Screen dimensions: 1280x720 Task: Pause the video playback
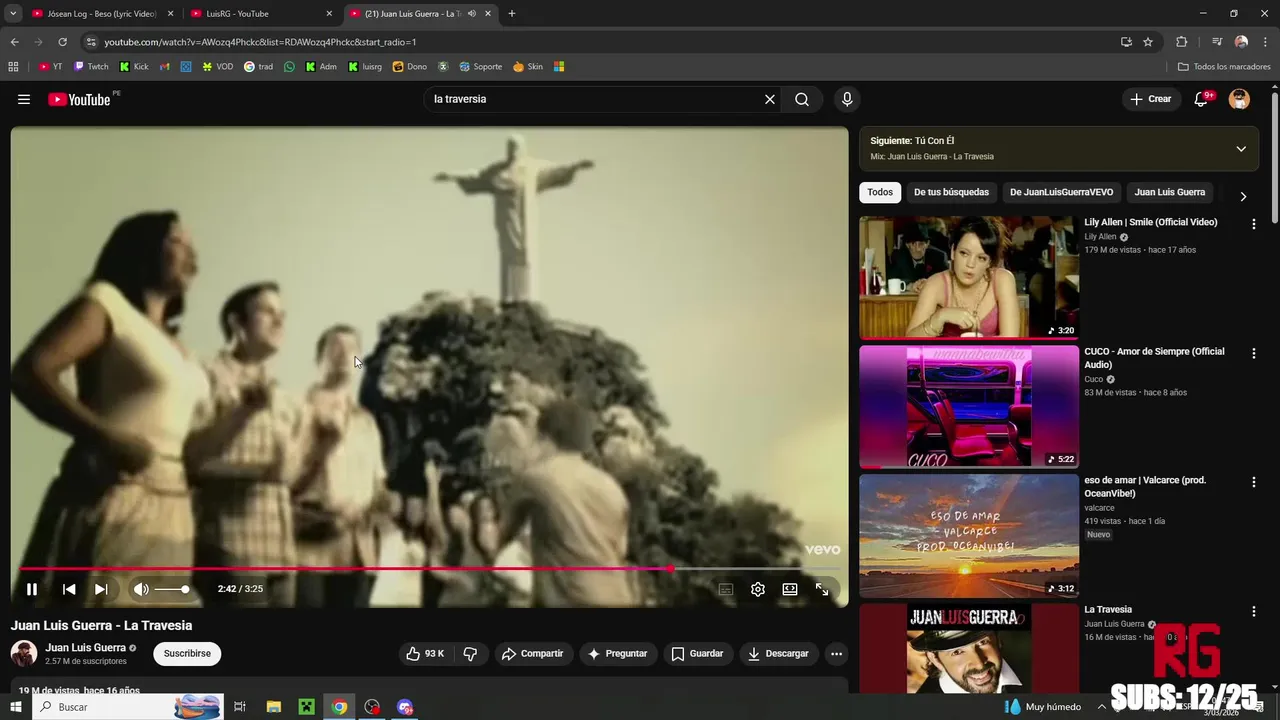pos(32,589)
